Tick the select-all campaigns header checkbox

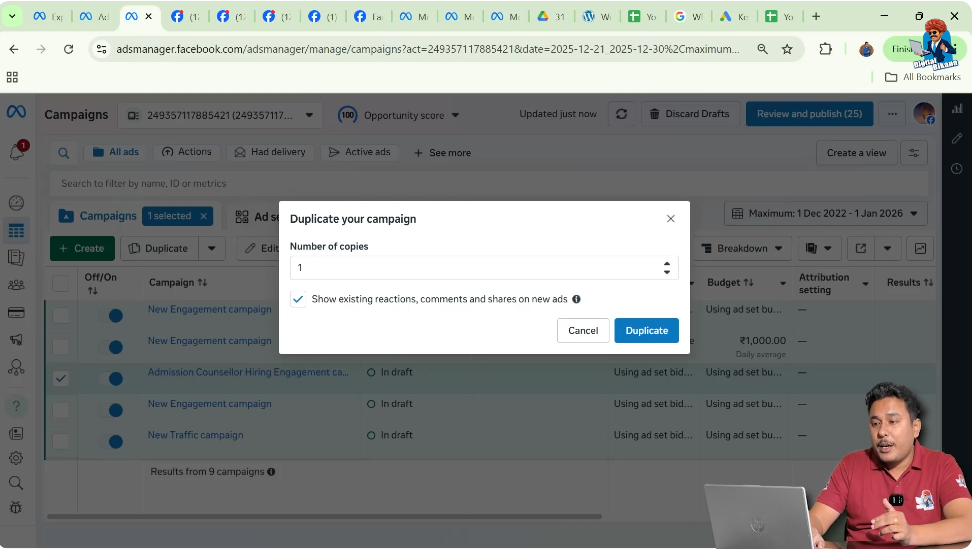pyautogui.click(x=60, y=283)
